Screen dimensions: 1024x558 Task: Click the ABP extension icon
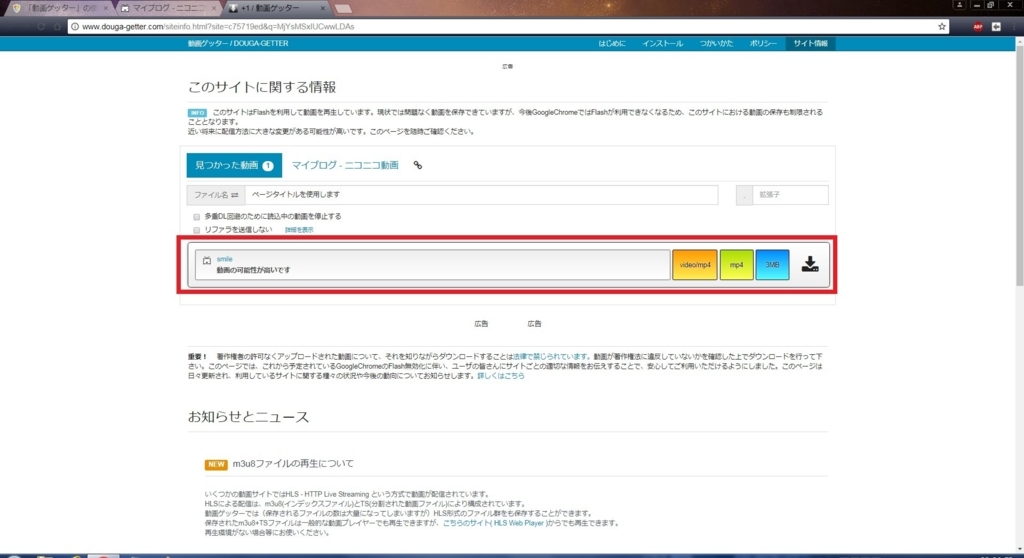coord(978,27)
